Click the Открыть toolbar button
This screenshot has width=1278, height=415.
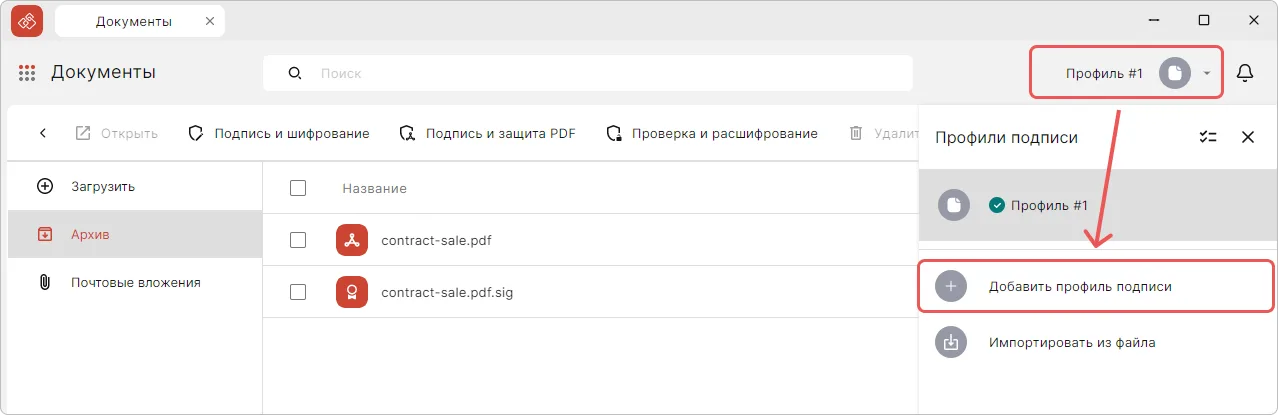coord(117,133)
